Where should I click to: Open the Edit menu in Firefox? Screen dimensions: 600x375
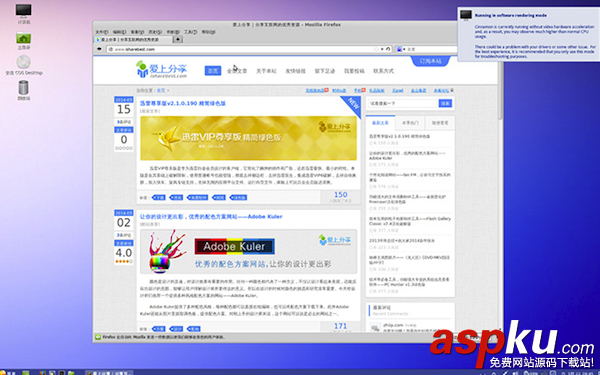pos(119,32)
